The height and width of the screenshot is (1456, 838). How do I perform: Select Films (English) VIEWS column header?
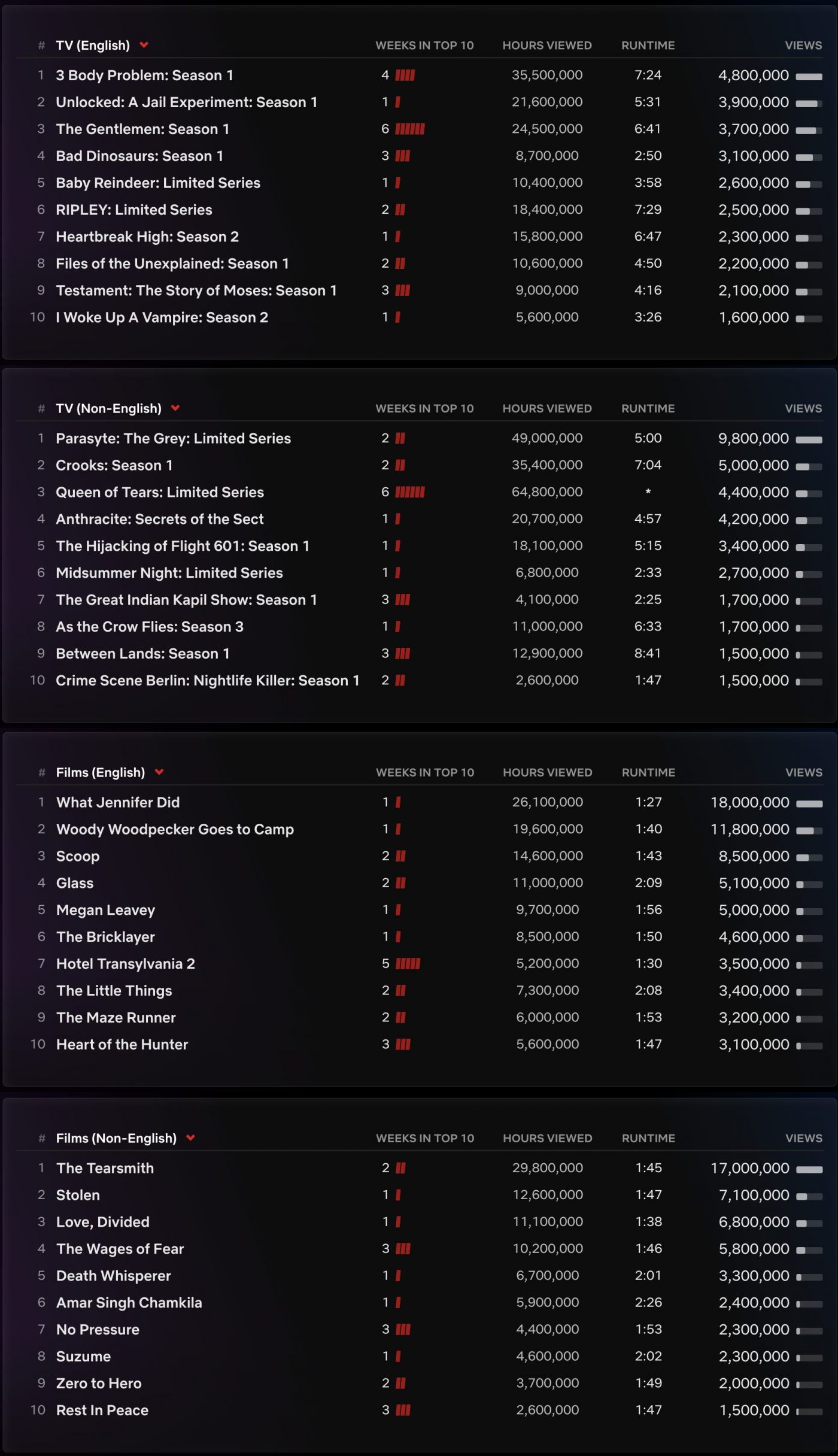804,772
